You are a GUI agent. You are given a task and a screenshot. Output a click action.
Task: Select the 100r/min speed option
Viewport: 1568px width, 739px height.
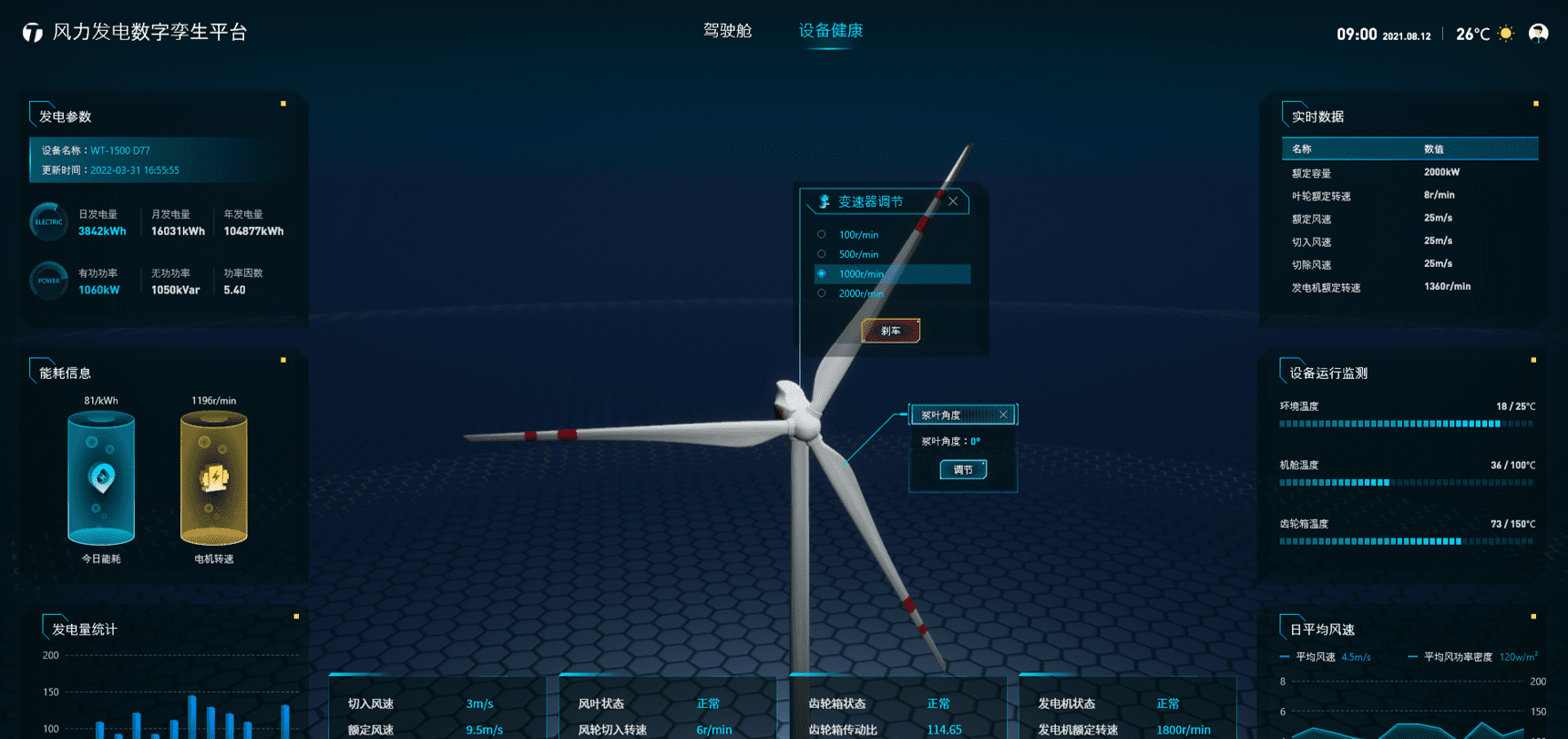point(822,235)
